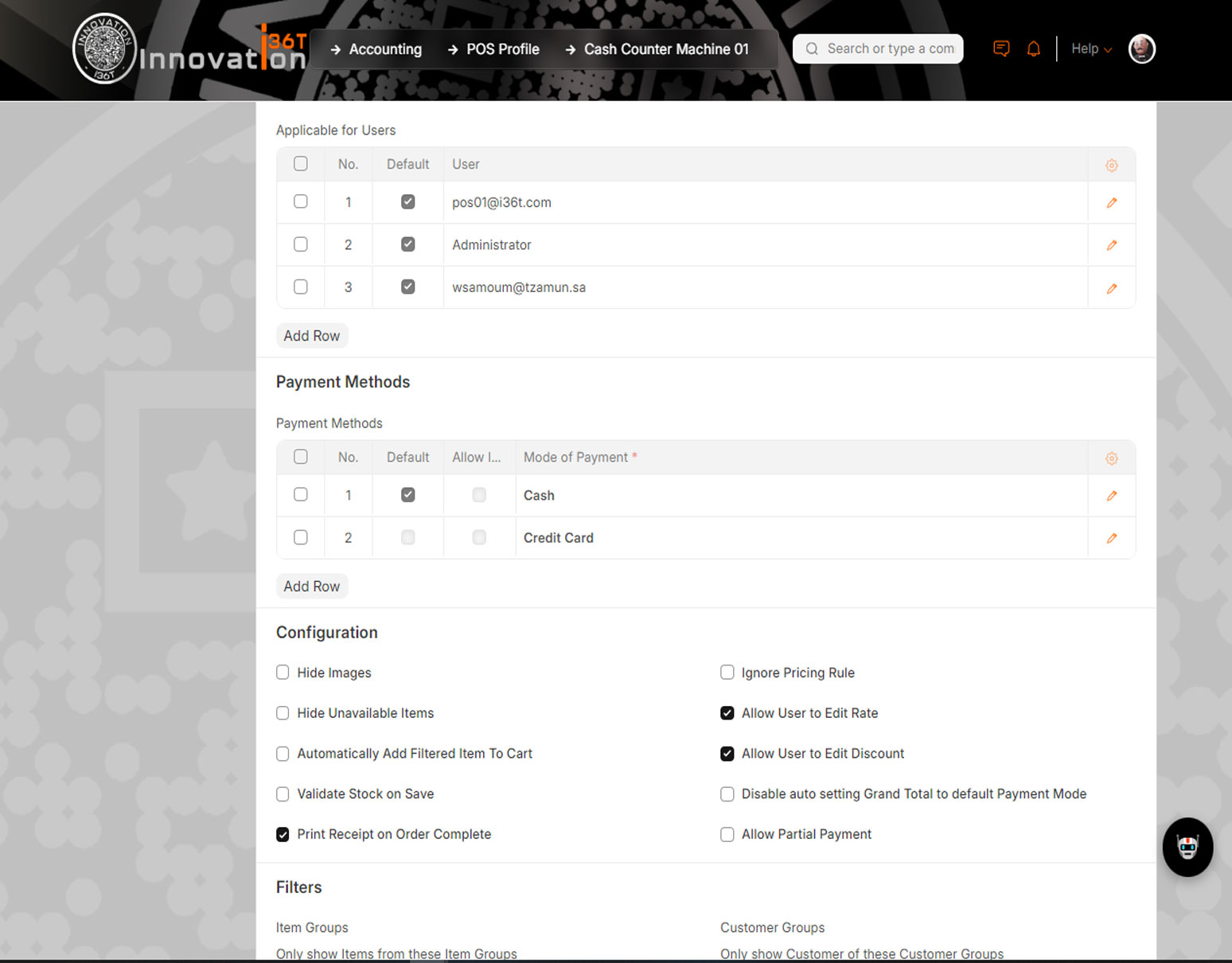Edit the pos01@i36t.com user row

tap(1111, 203)
